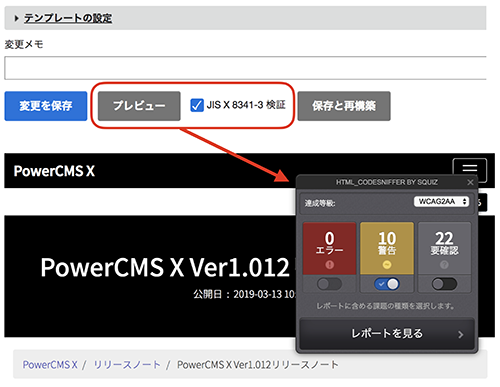
Task: Click the PowerCMS X Ver1.012リリースノート breadcrumb text
Action: (x=258, y=365)
